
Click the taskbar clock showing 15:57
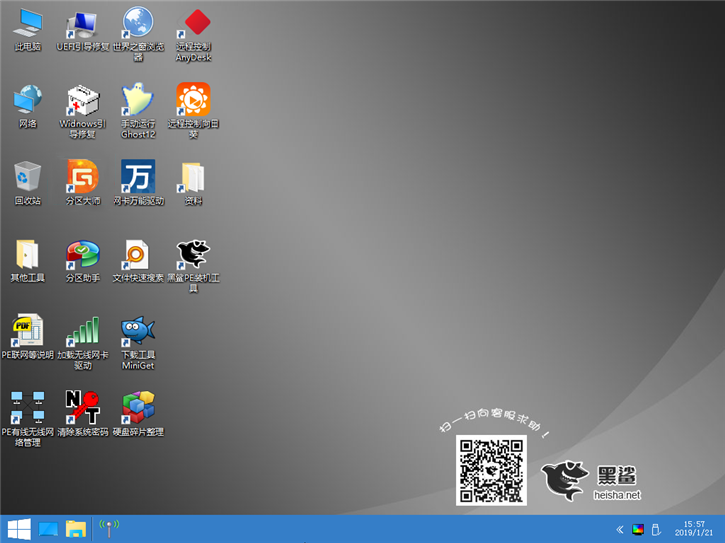[x=693, y=529]
